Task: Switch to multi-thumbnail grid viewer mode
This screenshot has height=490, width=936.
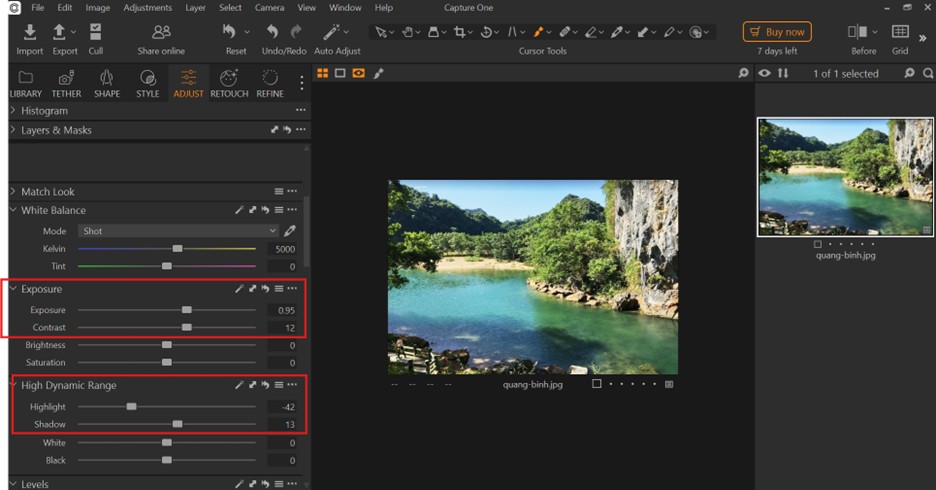Action: click(x=323, y=73)
